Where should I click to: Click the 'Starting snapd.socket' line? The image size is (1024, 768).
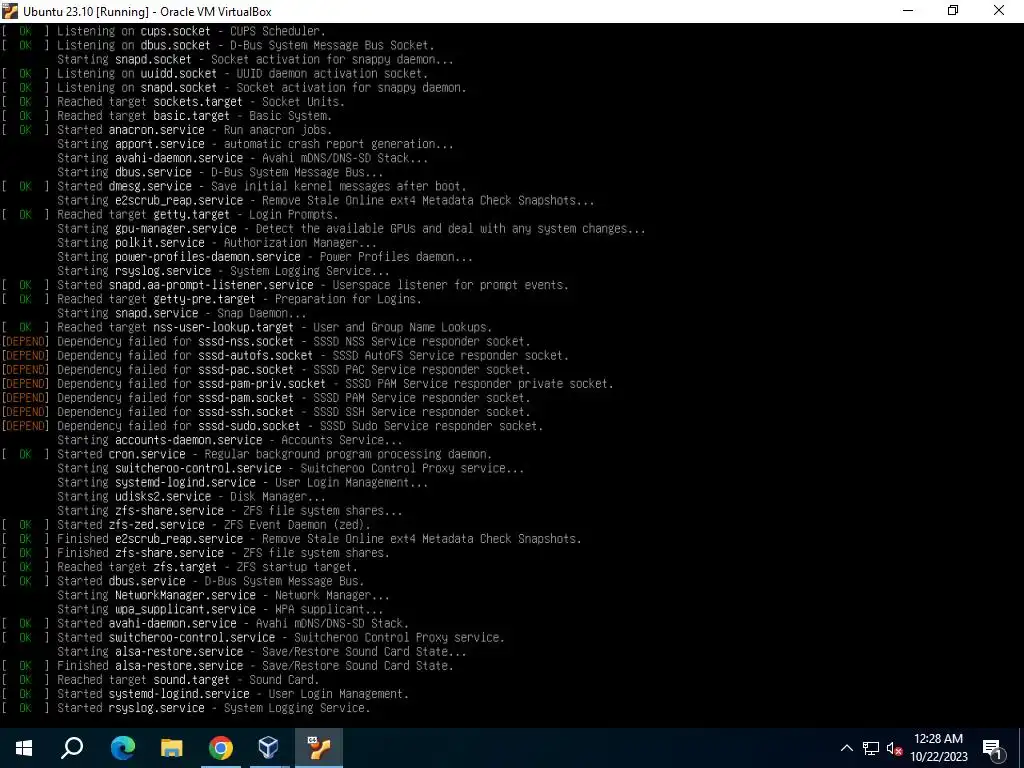[x=255, y=59]
